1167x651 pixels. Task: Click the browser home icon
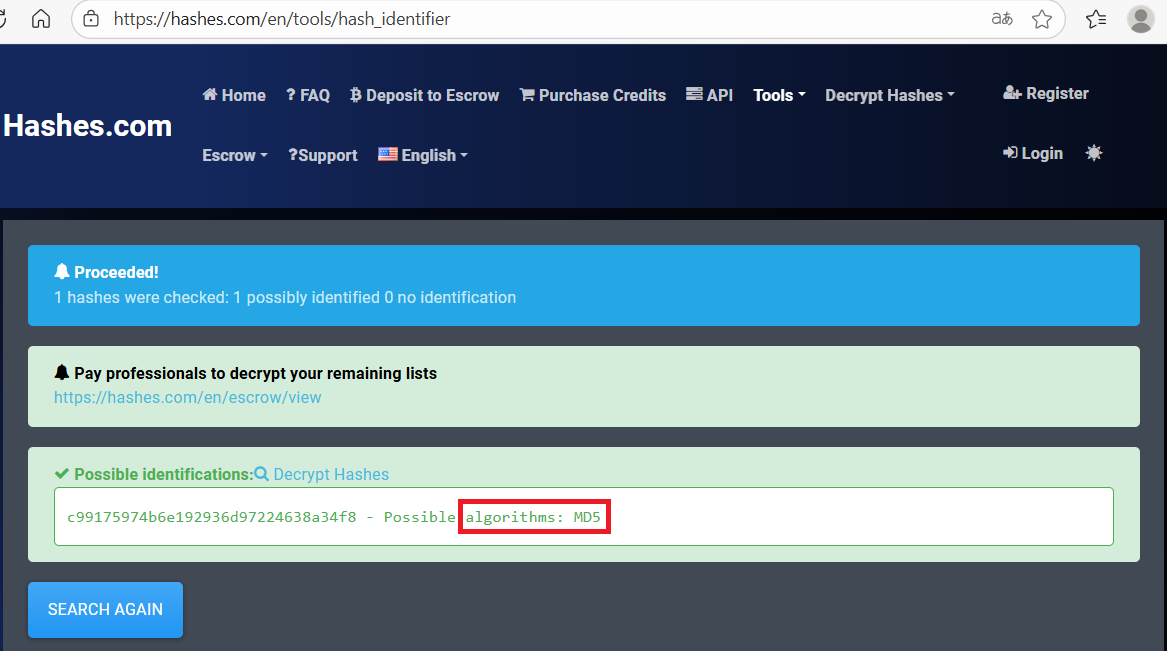coord(41,19)
